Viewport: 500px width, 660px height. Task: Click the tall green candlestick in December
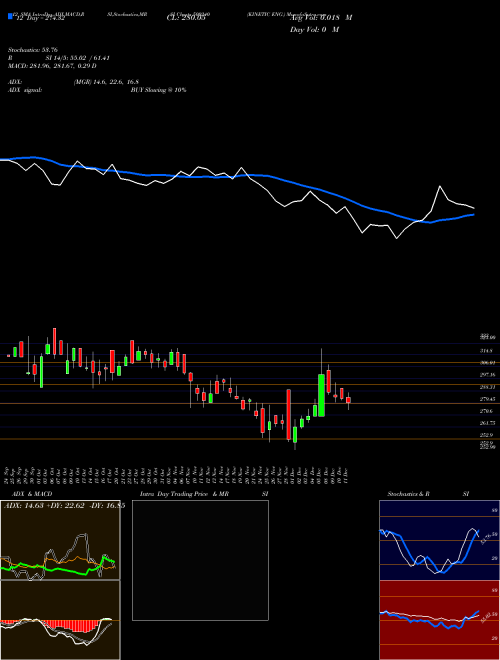tap(322, 395)
